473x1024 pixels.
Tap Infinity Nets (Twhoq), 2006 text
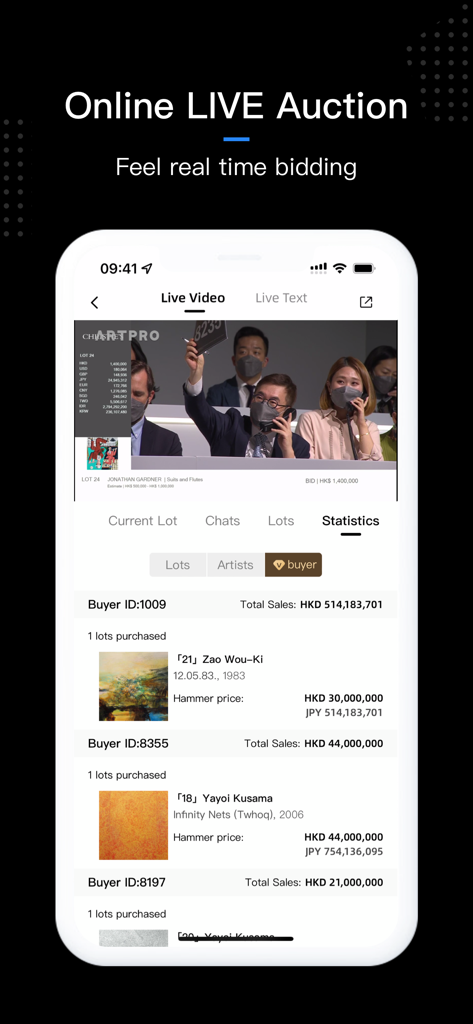click(x=238, y=814)
